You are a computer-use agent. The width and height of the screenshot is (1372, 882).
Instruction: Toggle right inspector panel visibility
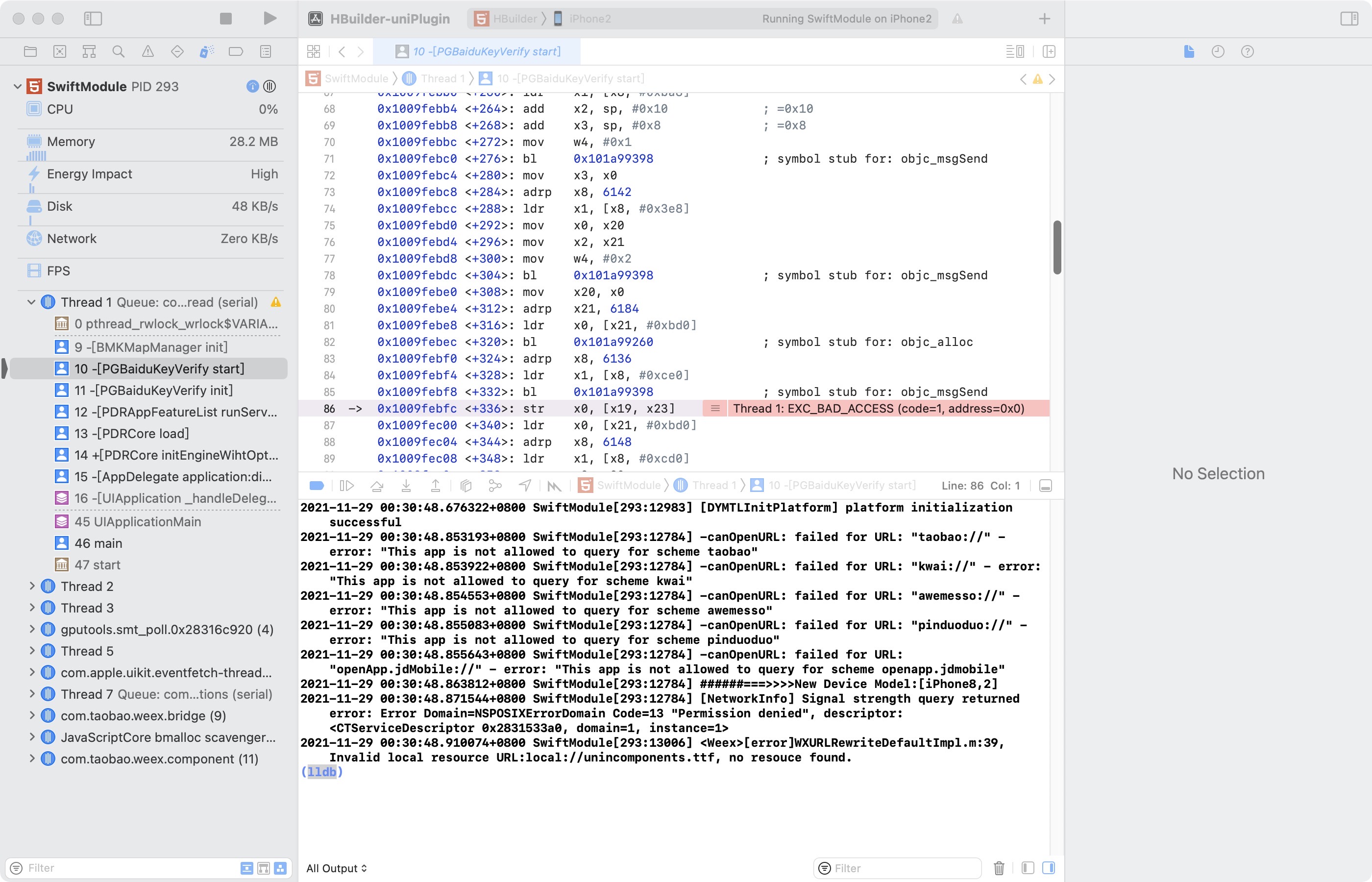point(1349,18)
